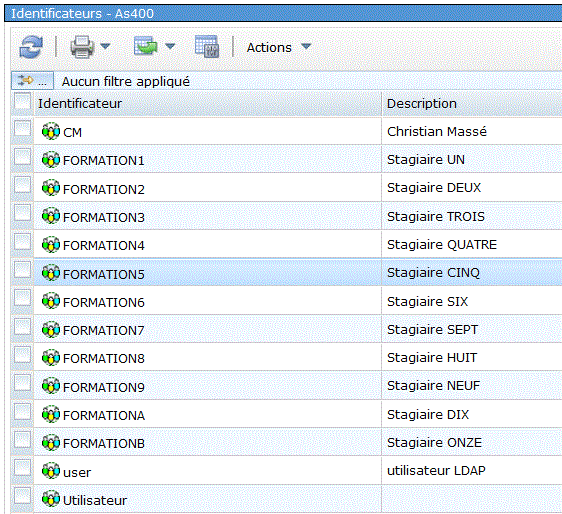The image size is (562, 514).
Task: Click the user group icon next to CM
Action: [51, 131]
